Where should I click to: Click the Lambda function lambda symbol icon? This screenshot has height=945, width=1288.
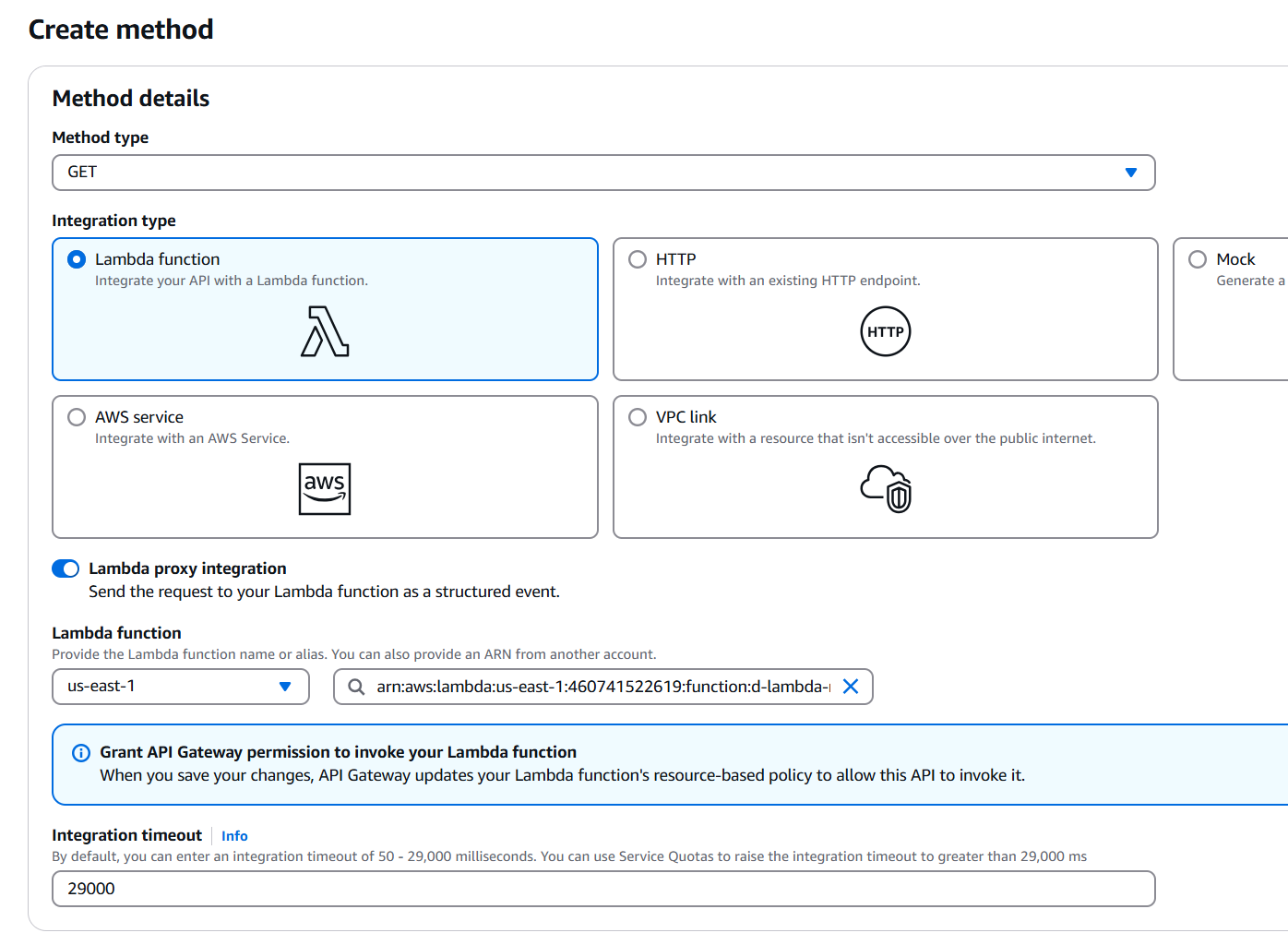325,332
